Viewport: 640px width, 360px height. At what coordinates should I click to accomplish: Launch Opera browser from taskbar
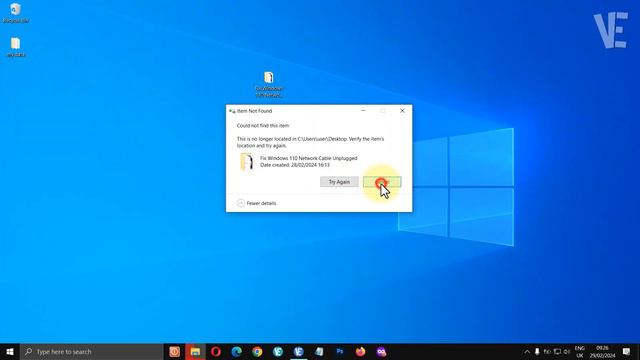tap(216, 352)
